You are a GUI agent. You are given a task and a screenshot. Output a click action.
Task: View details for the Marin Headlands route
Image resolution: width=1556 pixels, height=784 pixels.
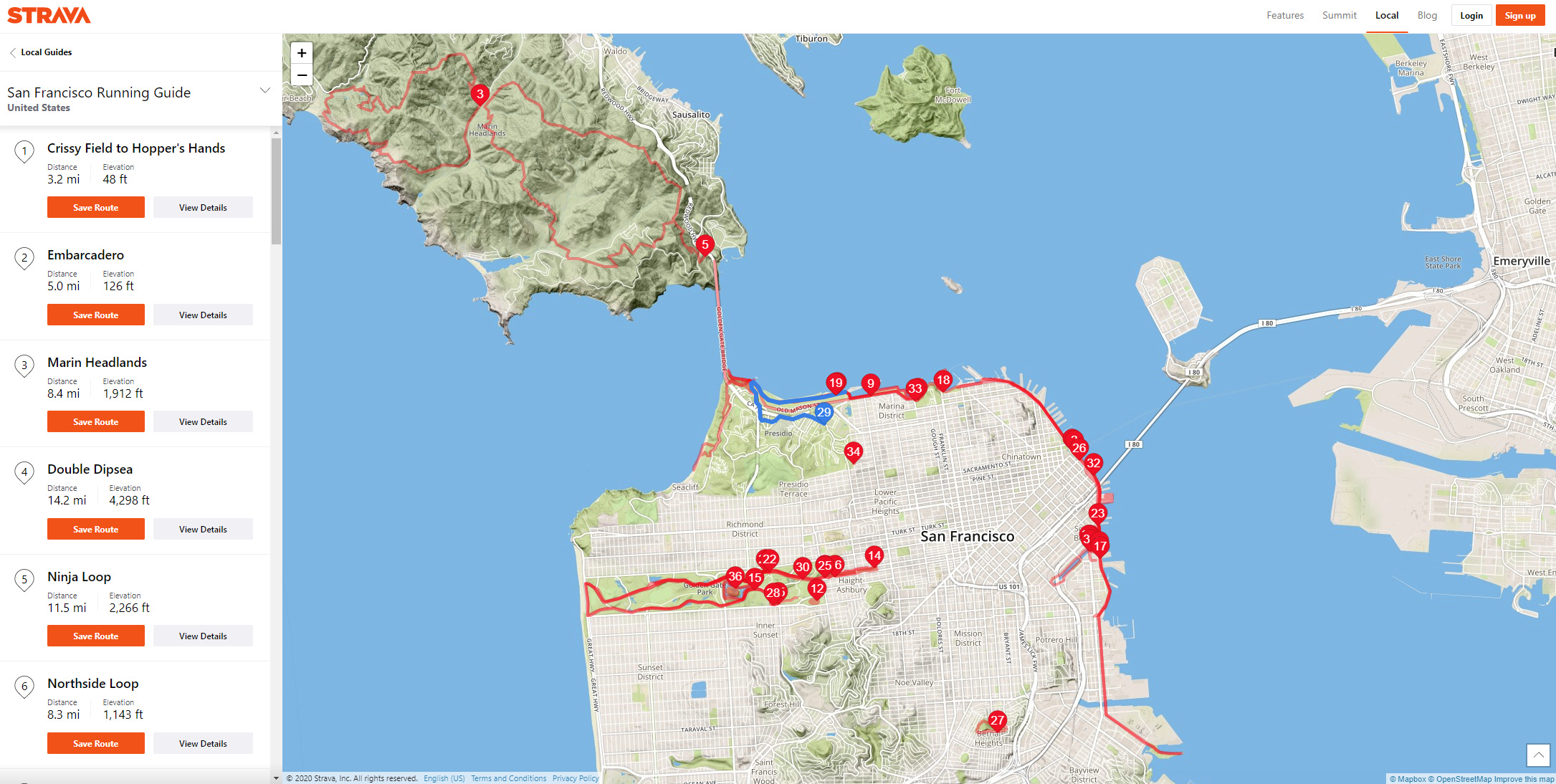click(x=203, y=422)
